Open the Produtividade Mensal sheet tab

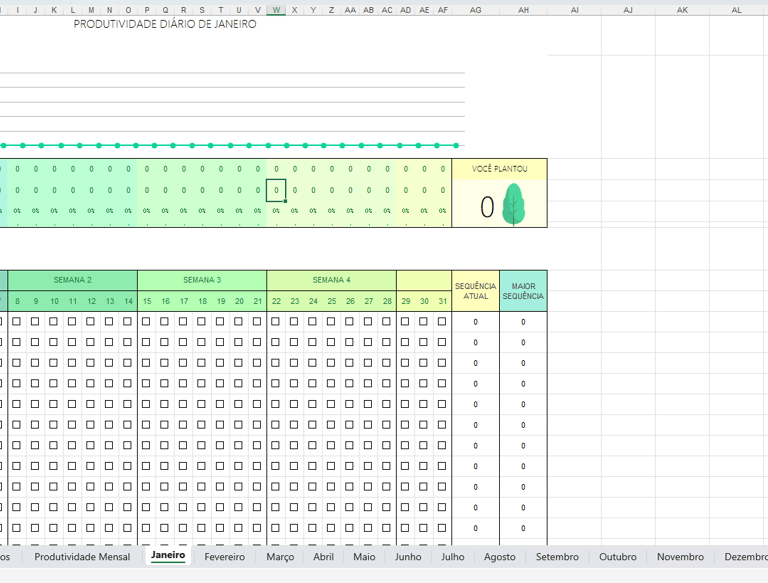(82, 557)
